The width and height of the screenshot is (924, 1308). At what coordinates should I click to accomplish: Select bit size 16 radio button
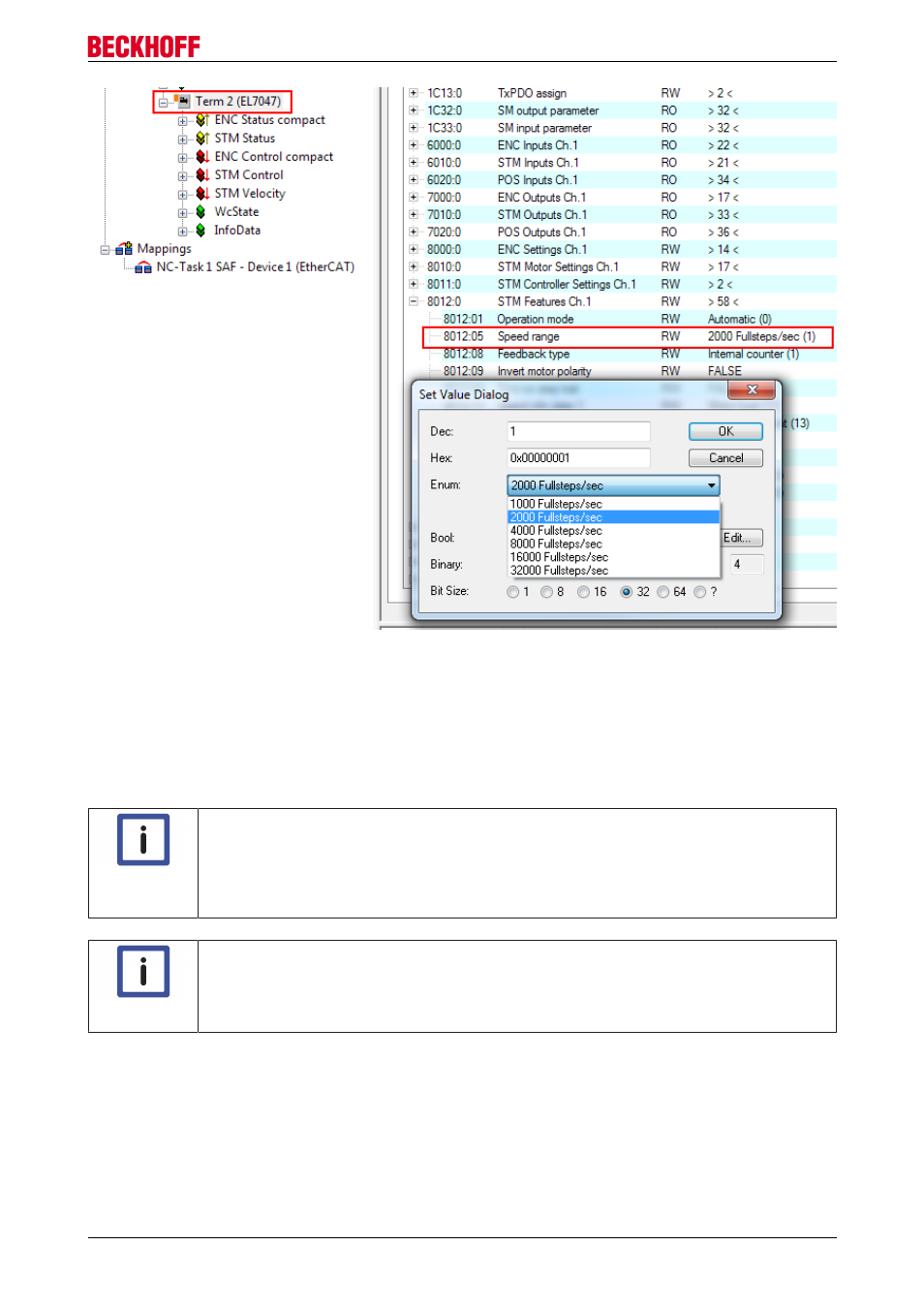pyautogui.click(x=583, y=592)
